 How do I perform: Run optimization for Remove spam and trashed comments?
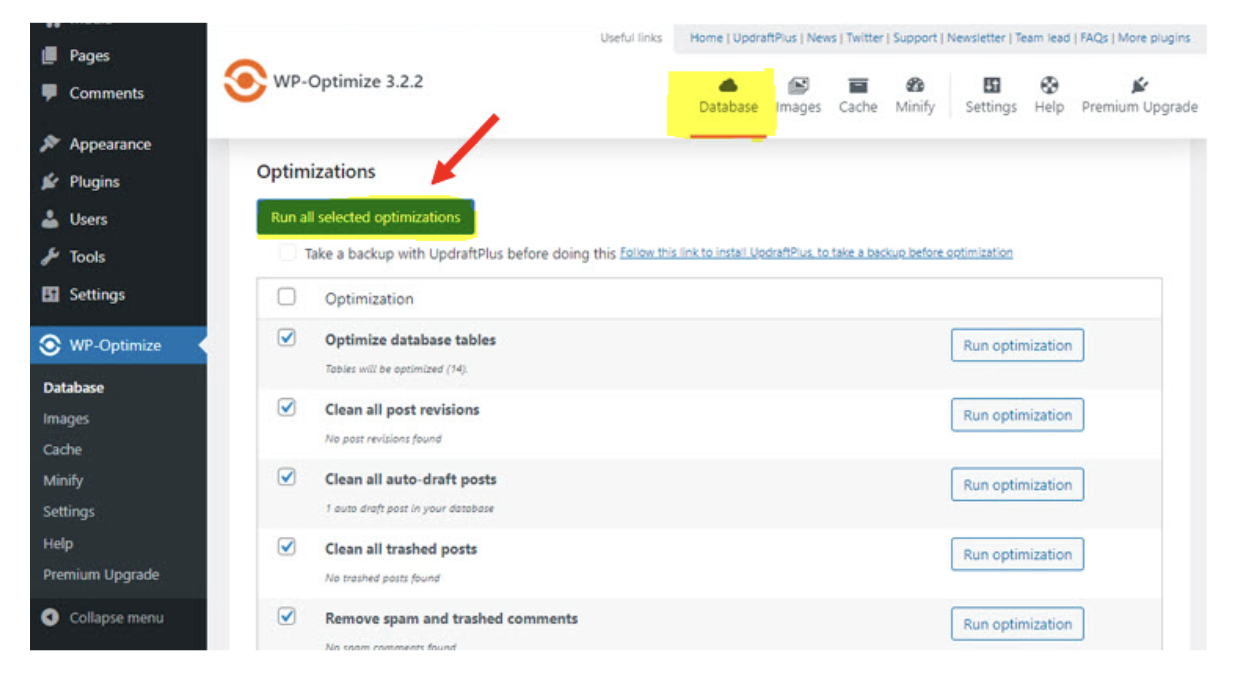pos(1017,624)
